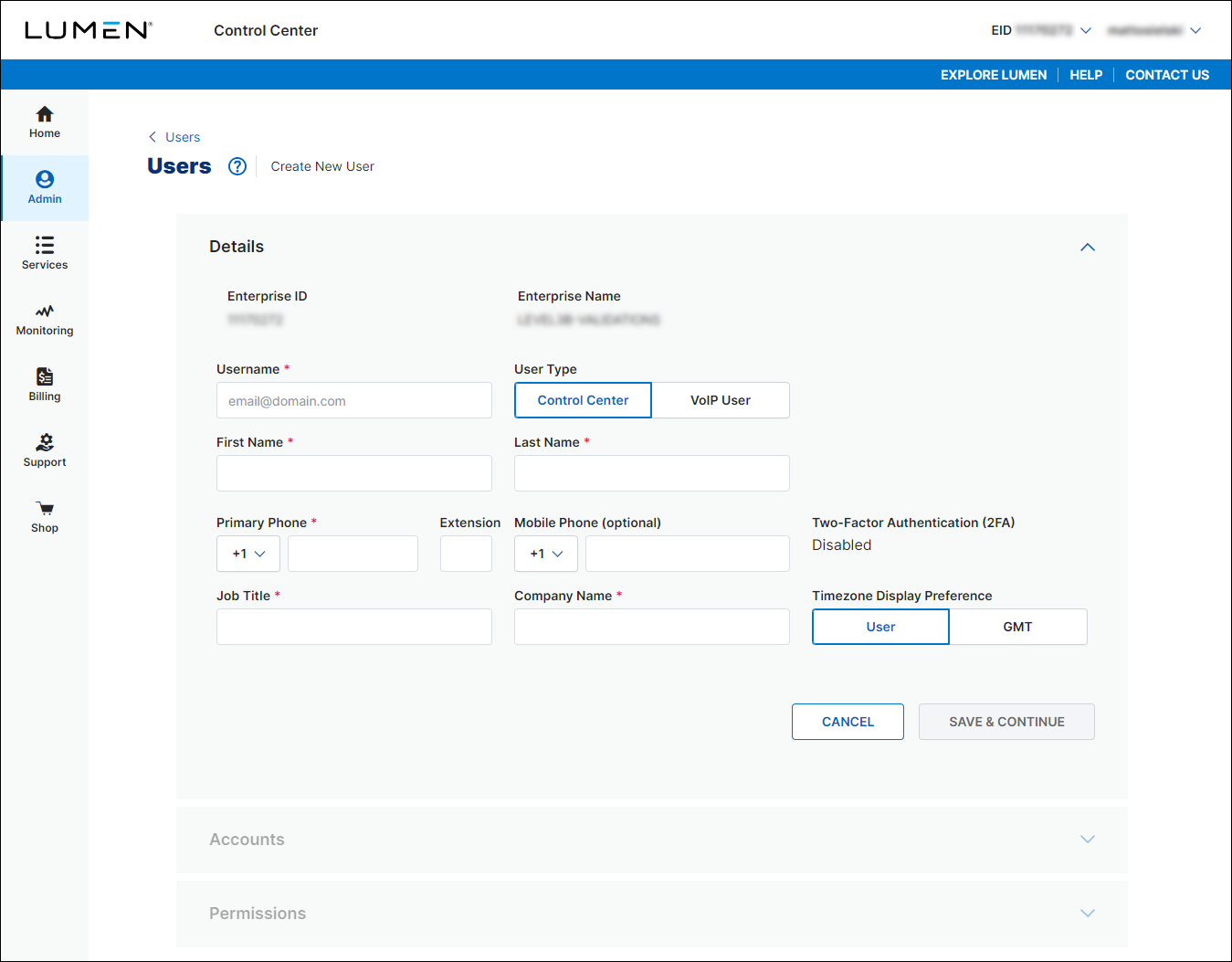This screenshot has height=962, width=1232.
Task: Click the Users page heading
Action: [179, 166]
